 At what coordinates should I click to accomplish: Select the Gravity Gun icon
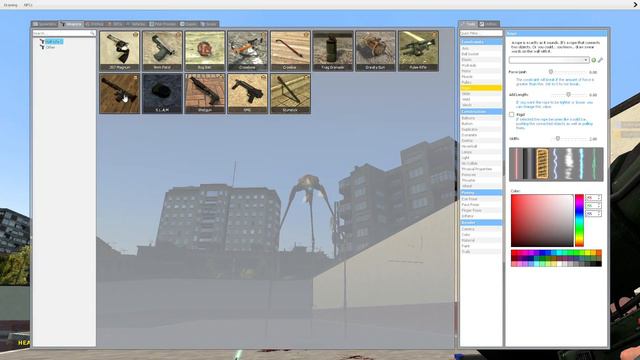(x=376, y=51)
